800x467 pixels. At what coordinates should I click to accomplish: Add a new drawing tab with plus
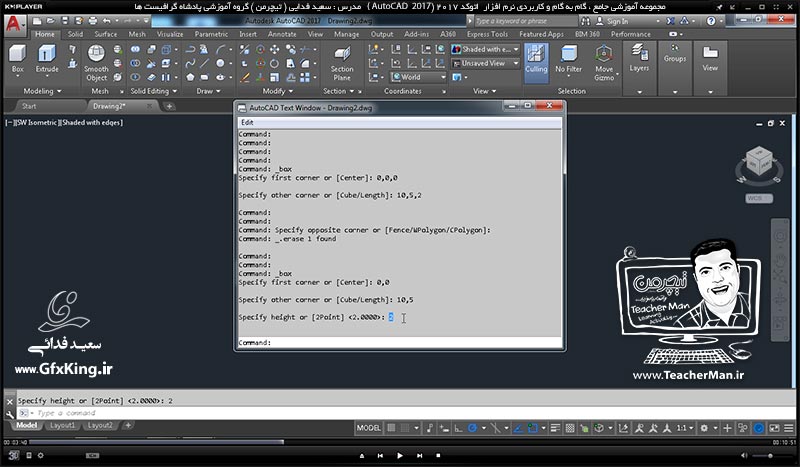[x=169, y=106]
